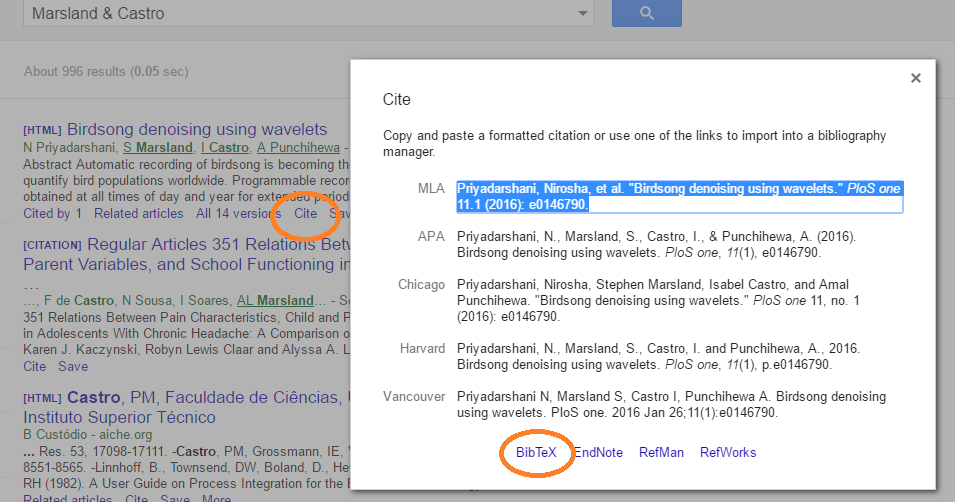Open RefWorks export link
The width and height of the screenshot is (955, 502).
pos(728,453)
